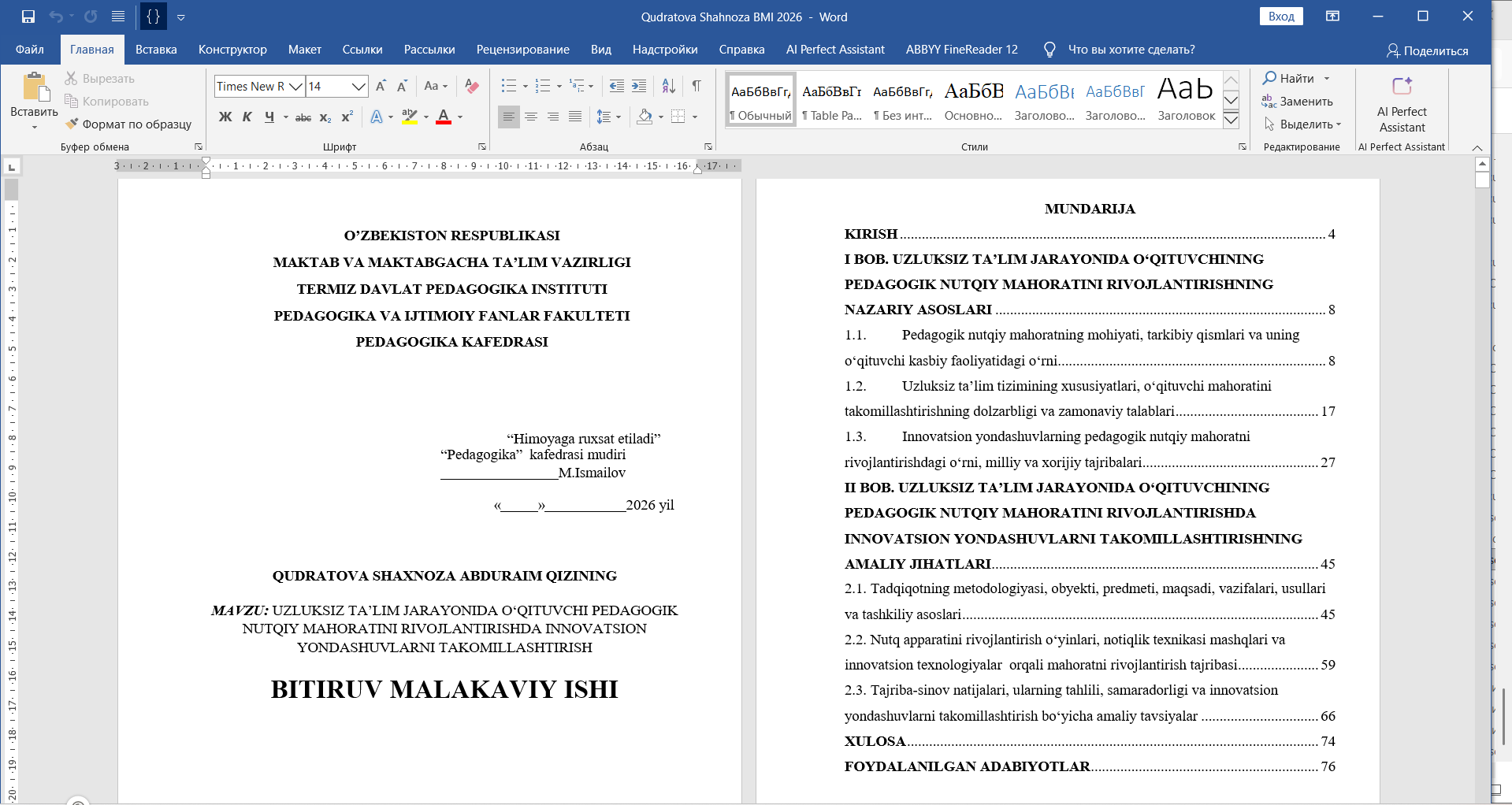The width and height of the screenshot is (1512, 805).
Task: Click the Поделиться share button
Action: pyautogui.click(x=1427, y=50)
